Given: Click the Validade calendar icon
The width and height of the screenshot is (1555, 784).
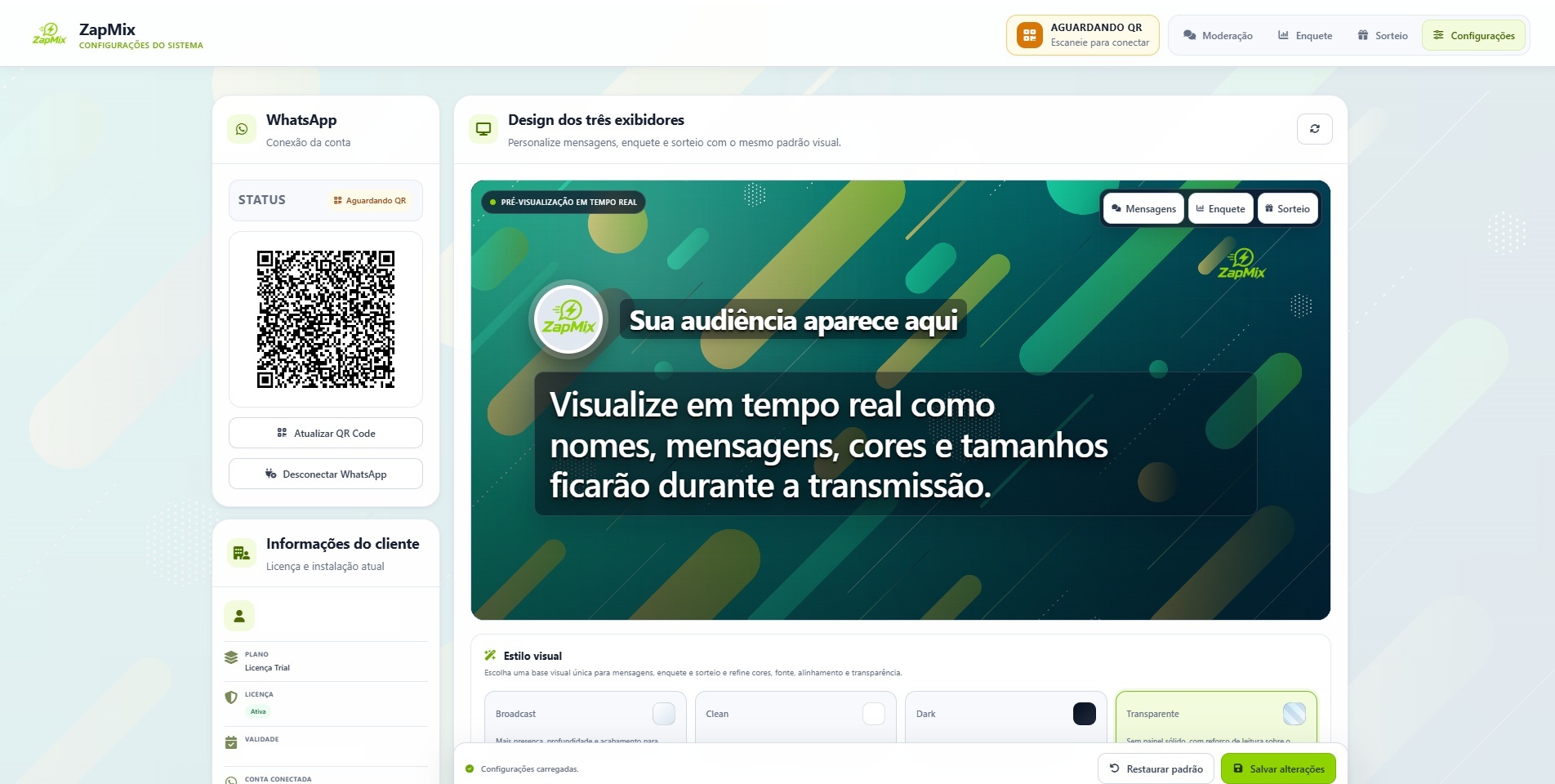Looking at the screenshot, I should click(231, 742).
